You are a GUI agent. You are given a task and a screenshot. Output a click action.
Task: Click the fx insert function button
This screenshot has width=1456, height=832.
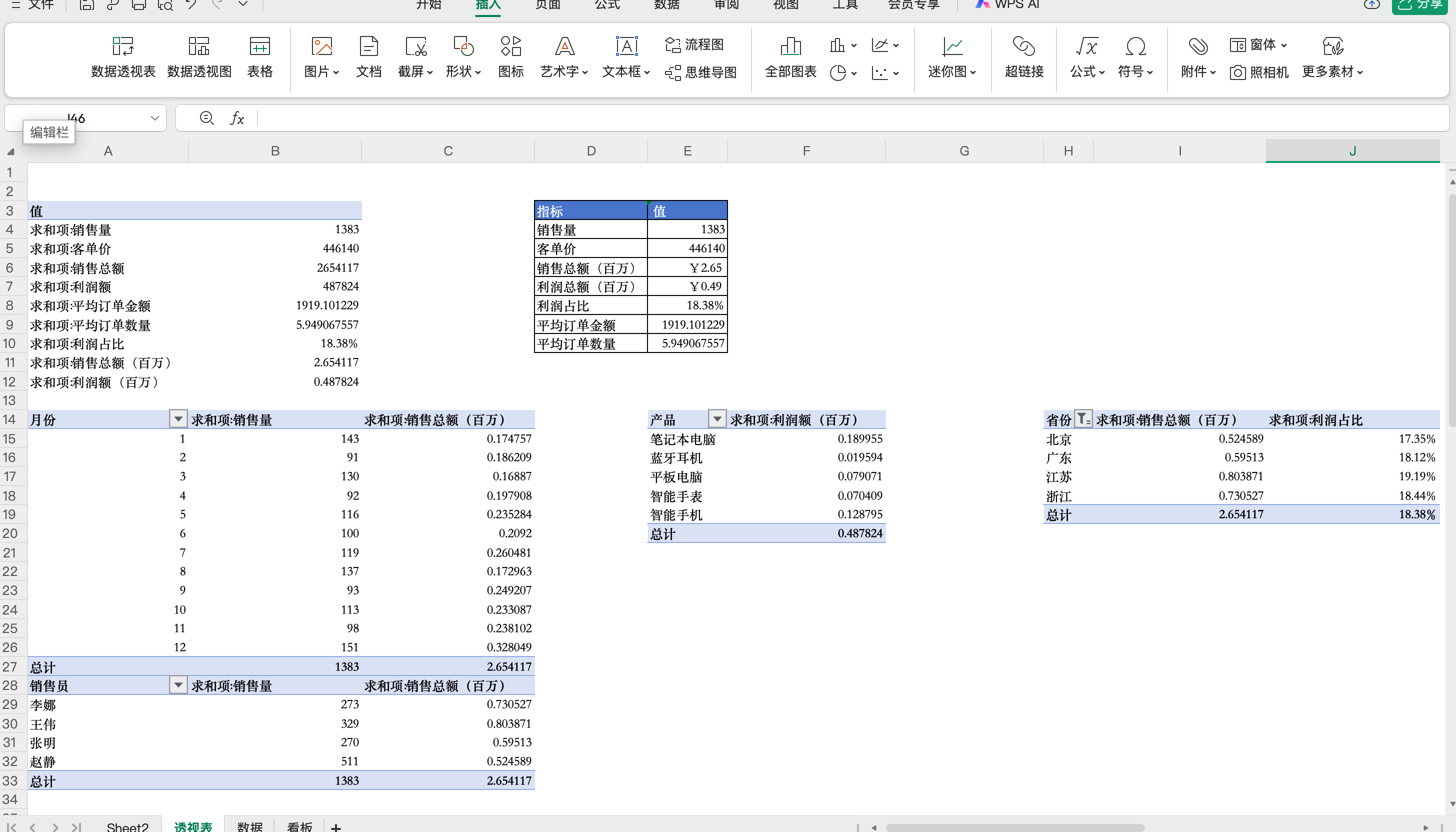pos(237,118)
